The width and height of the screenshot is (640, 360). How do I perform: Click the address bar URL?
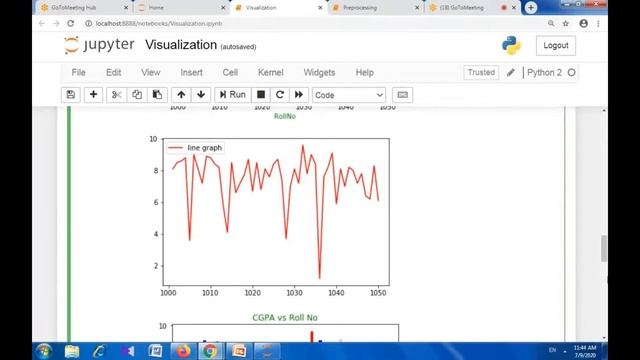tap(159, 24)
